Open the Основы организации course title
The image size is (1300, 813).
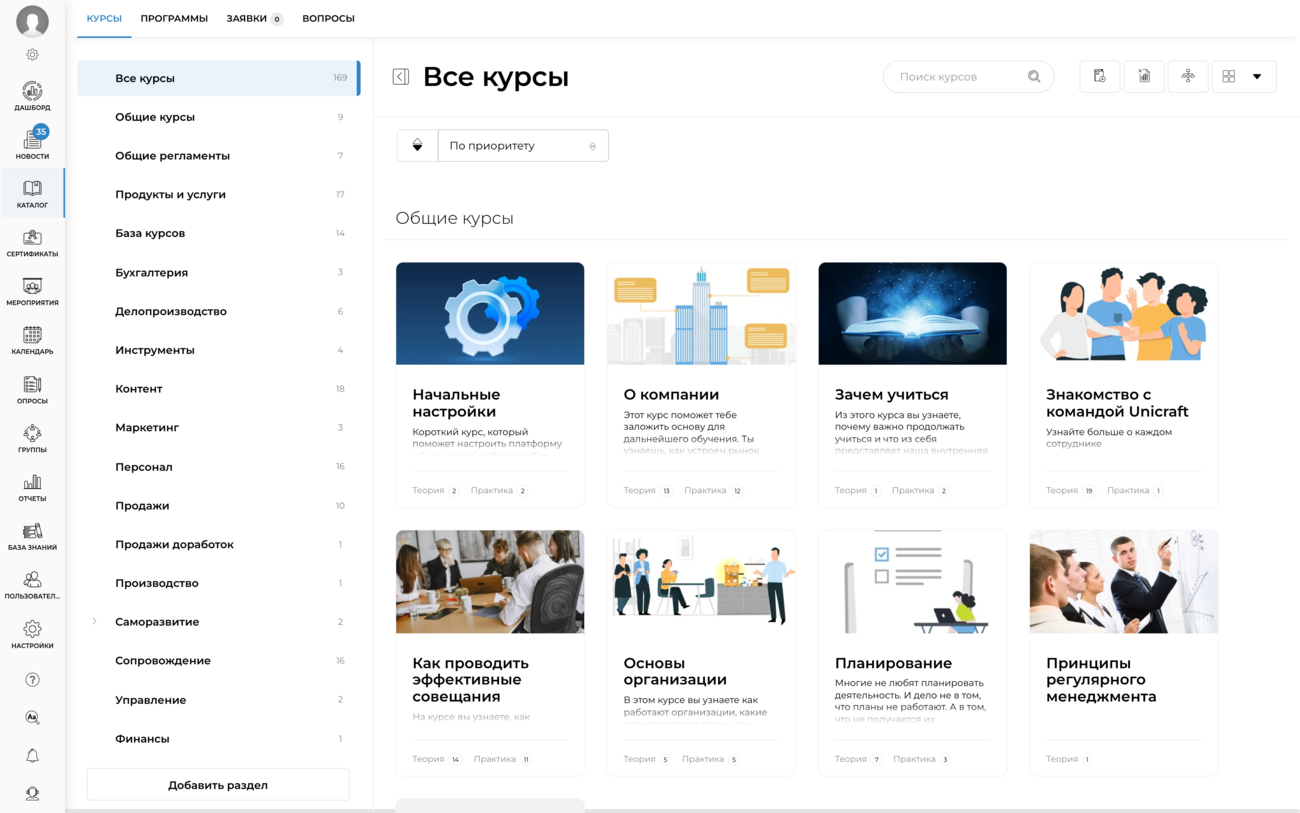675,671
